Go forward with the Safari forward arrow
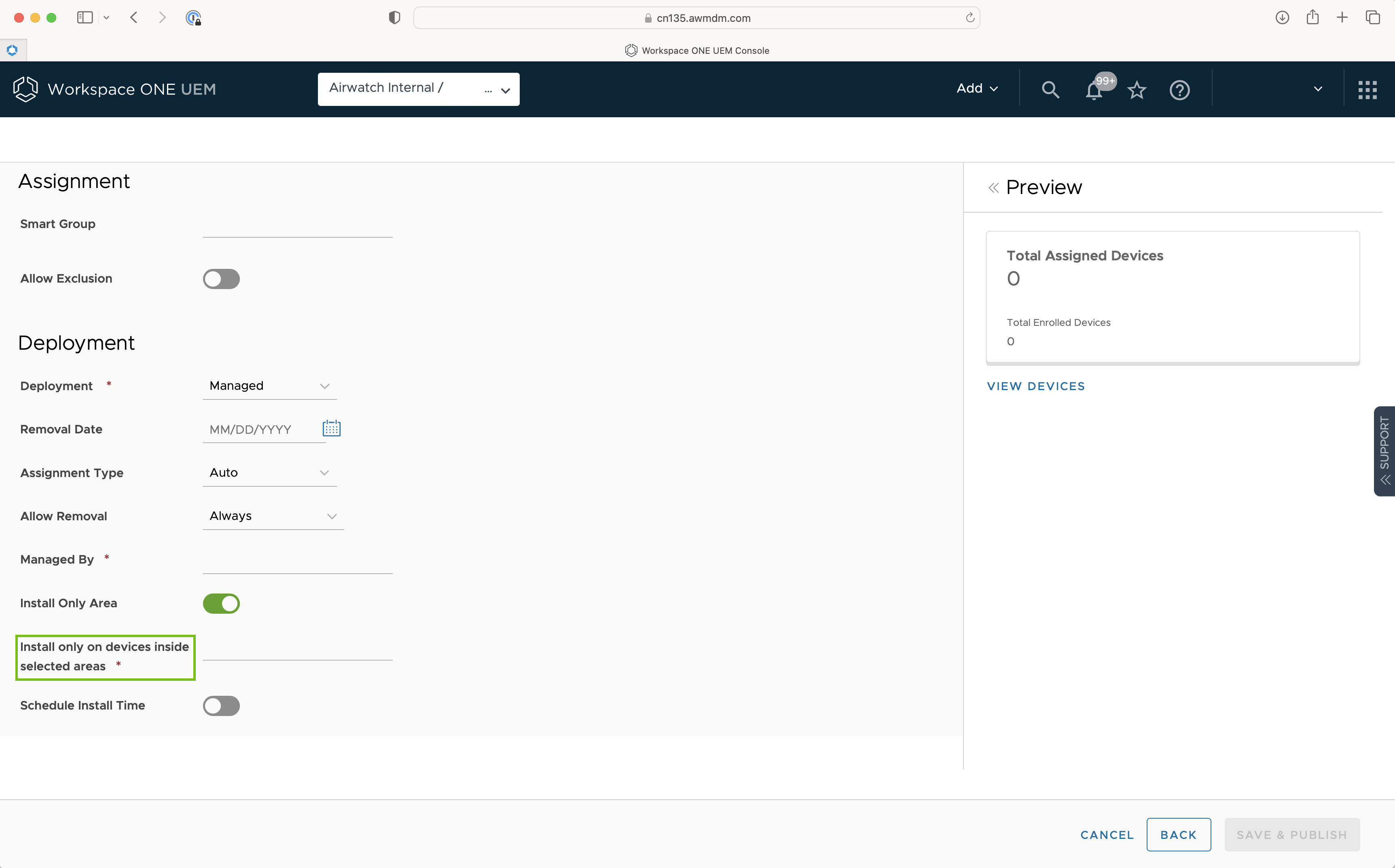This screenshot has width=1395, height=868. tap(162, 18)
